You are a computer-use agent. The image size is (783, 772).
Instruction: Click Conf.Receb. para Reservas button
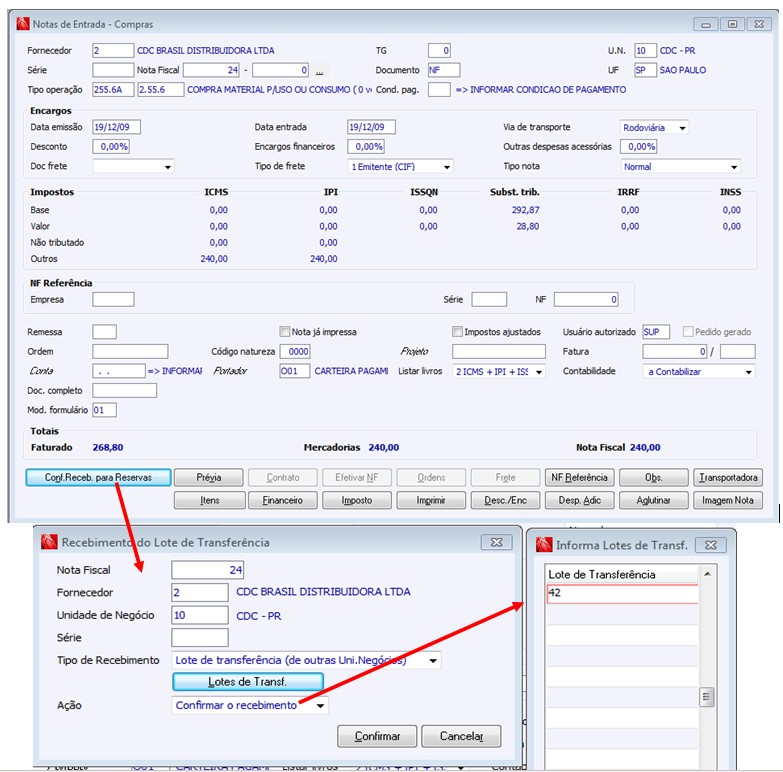click(x=98, y=477)
